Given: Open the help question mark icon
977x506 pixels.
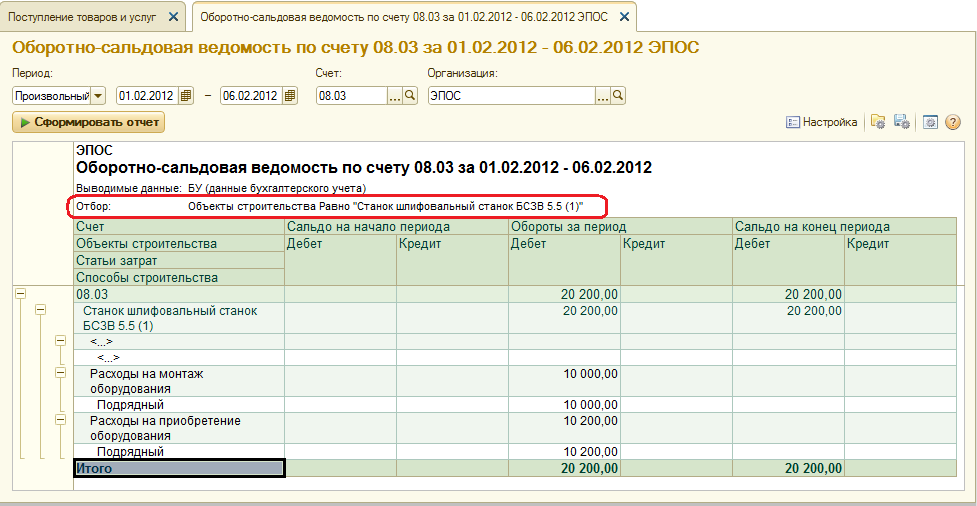Looking at the screenshot, I should point(953,123).
